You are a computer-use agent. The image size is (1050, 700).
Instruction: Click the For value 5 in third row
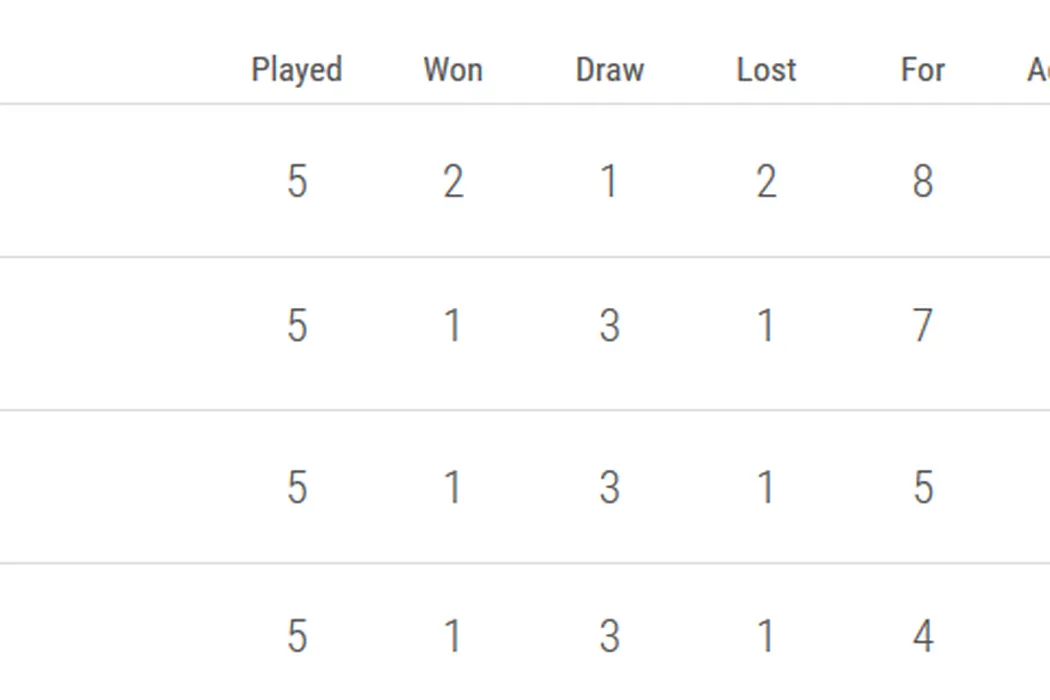click(922, 488)
